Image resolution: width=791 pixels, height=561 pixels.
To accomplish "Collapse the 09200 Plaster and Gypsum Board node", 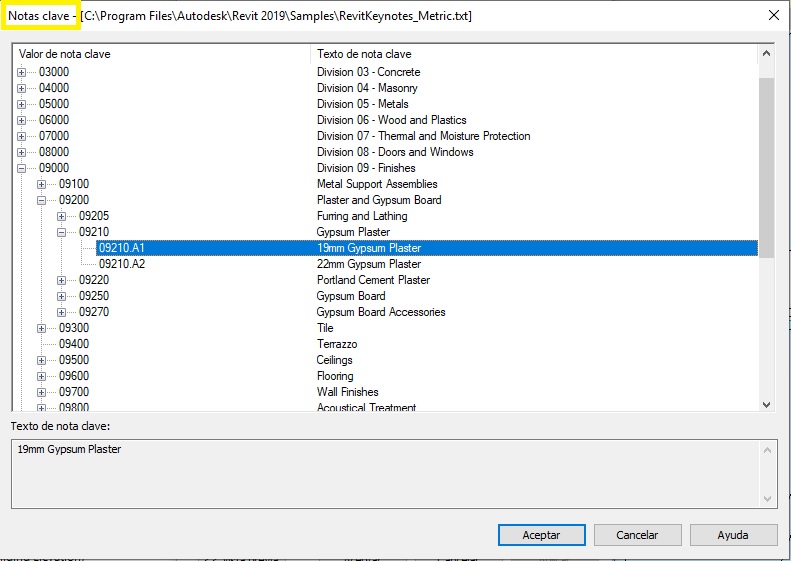I will point(42,200).
